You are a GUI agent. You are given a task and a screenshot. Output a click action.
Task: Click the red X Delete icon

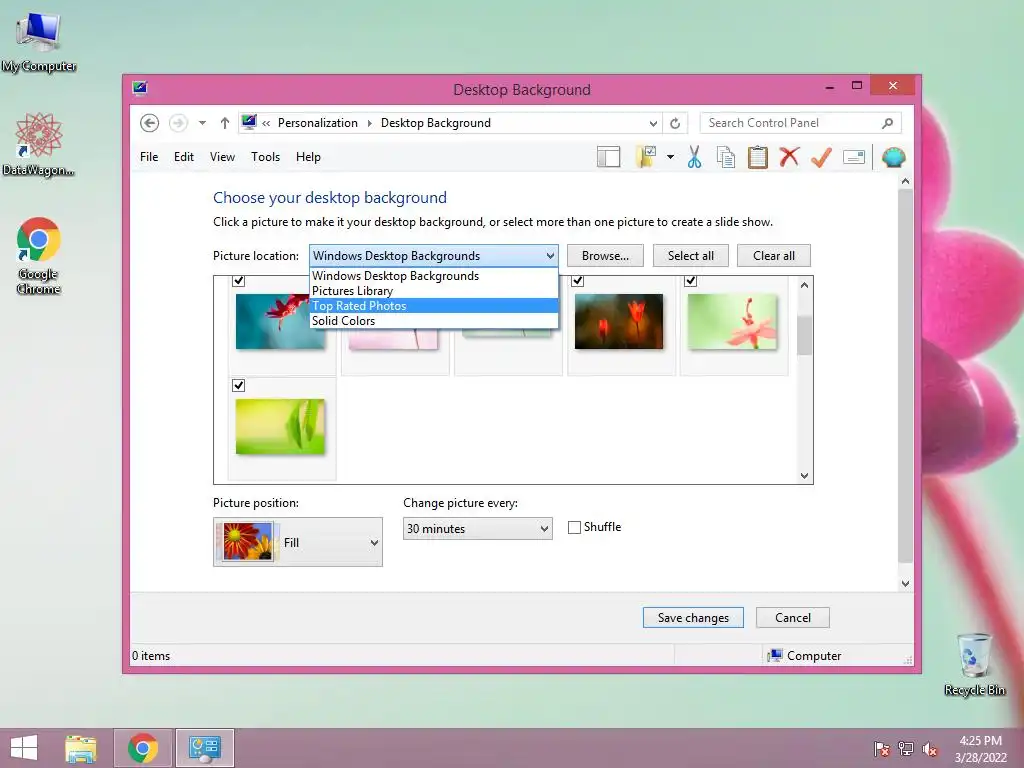click(789, 157)
